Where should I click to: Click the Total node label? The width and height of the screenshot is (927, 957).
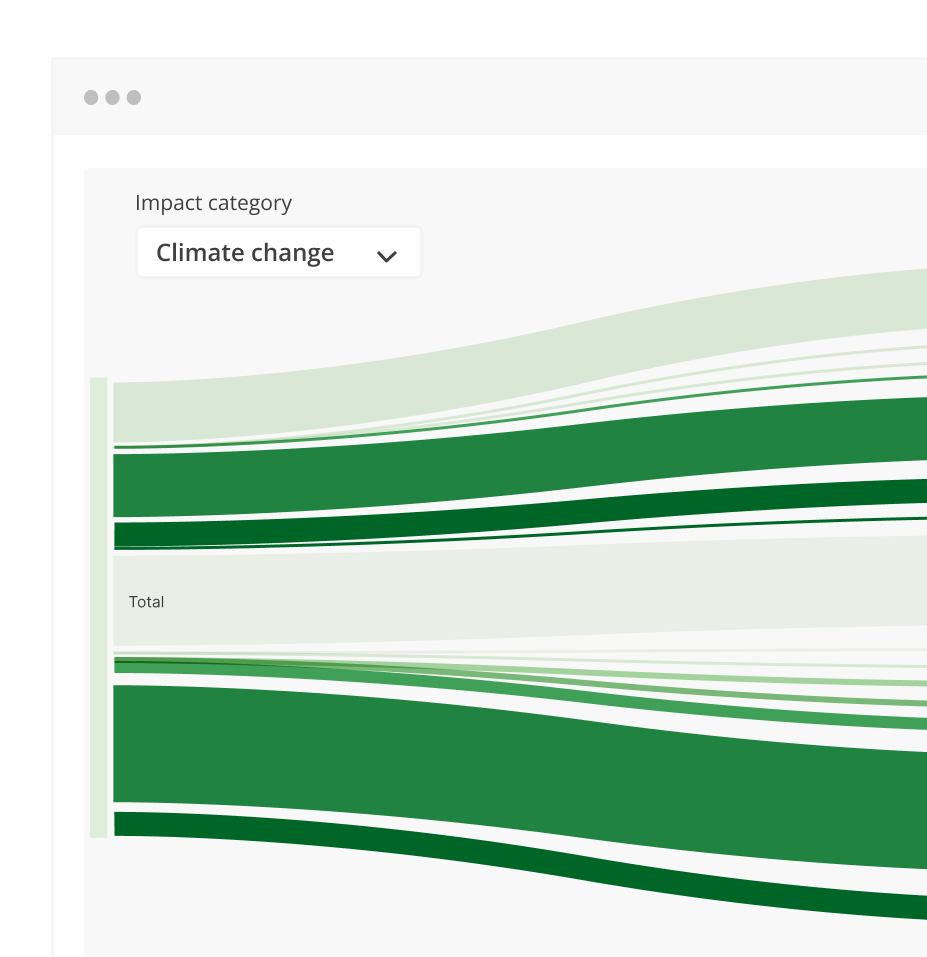[x=146, y=601]
